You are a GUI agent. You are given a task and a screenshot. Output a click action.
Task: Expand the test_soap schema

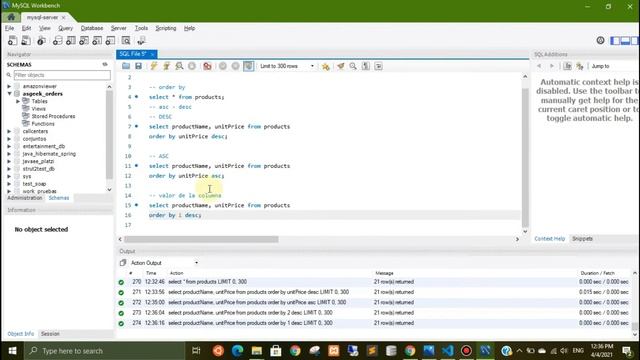[9, 184]
